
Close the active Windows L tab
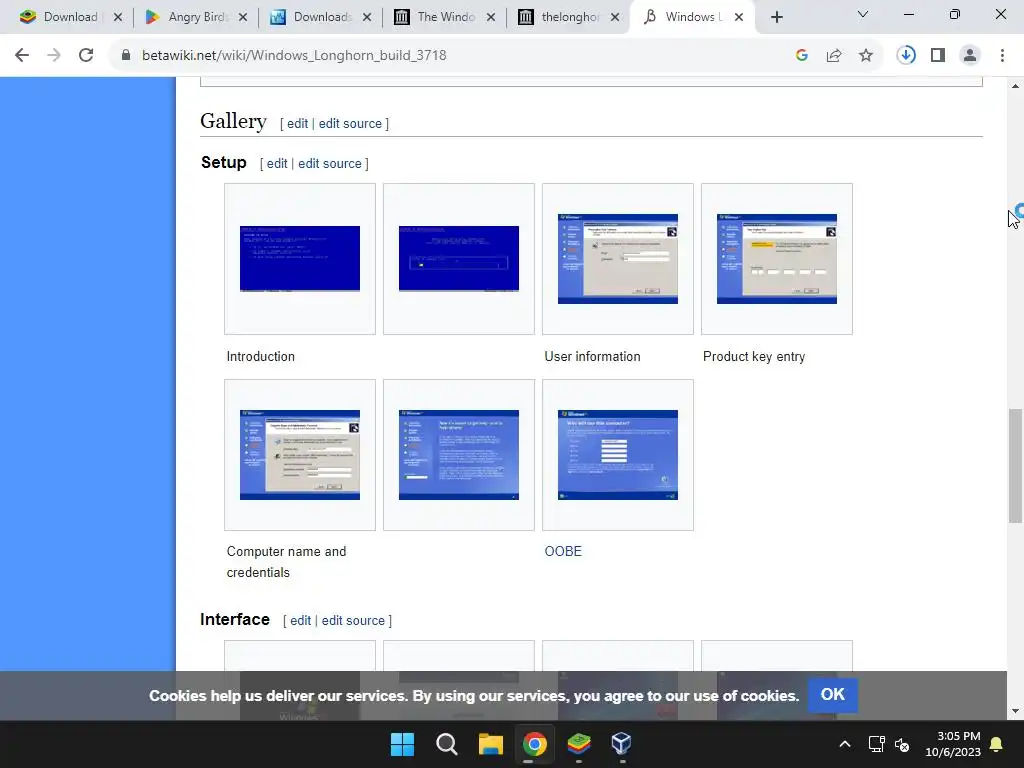pyautogui.click(x=739, y=18)
